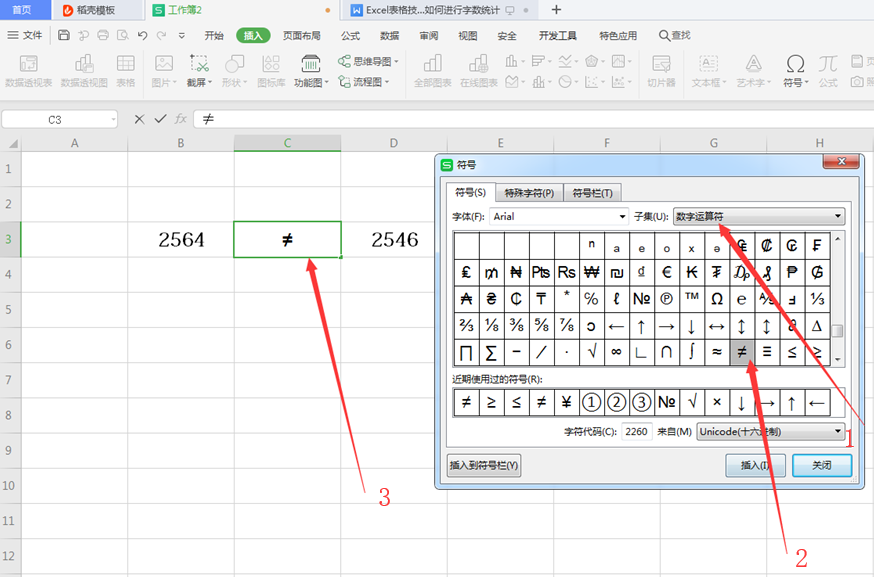Switch to Special Characters (特殊字符) tab

coord(529,193)
